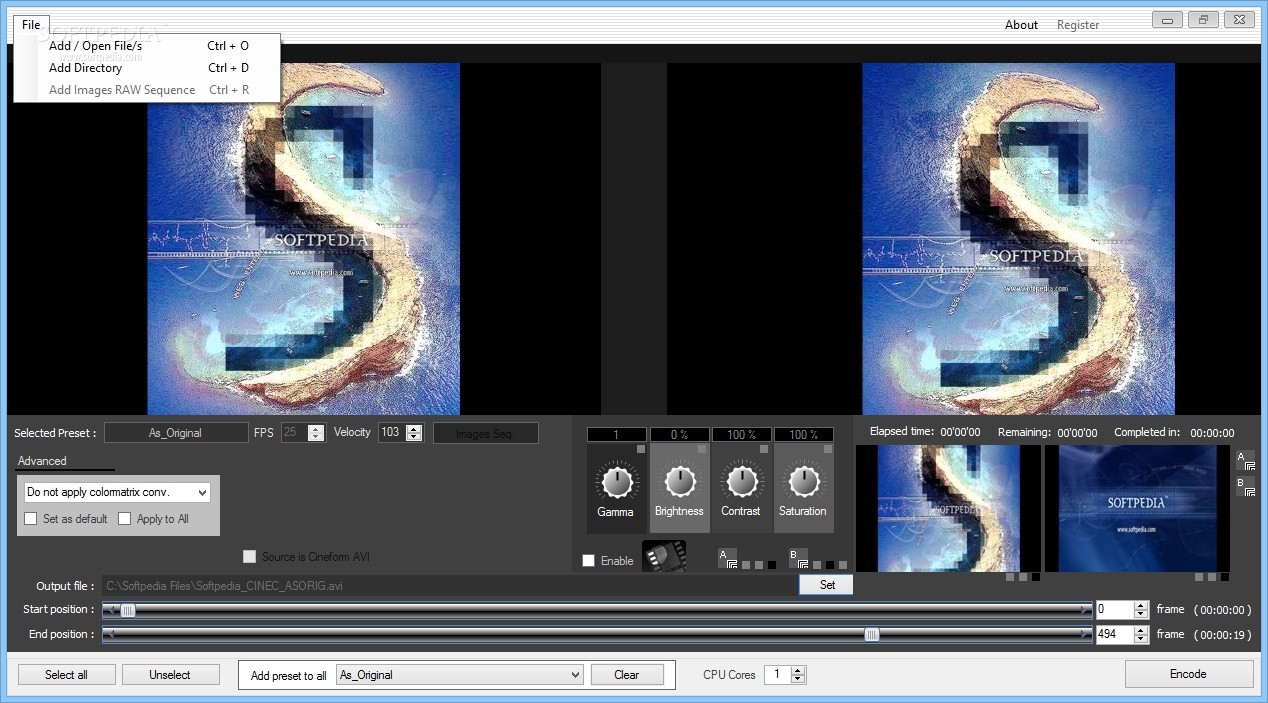Click the Gamma rotary knob
The image size is (1268, 703).
click(x=617, y=482)
